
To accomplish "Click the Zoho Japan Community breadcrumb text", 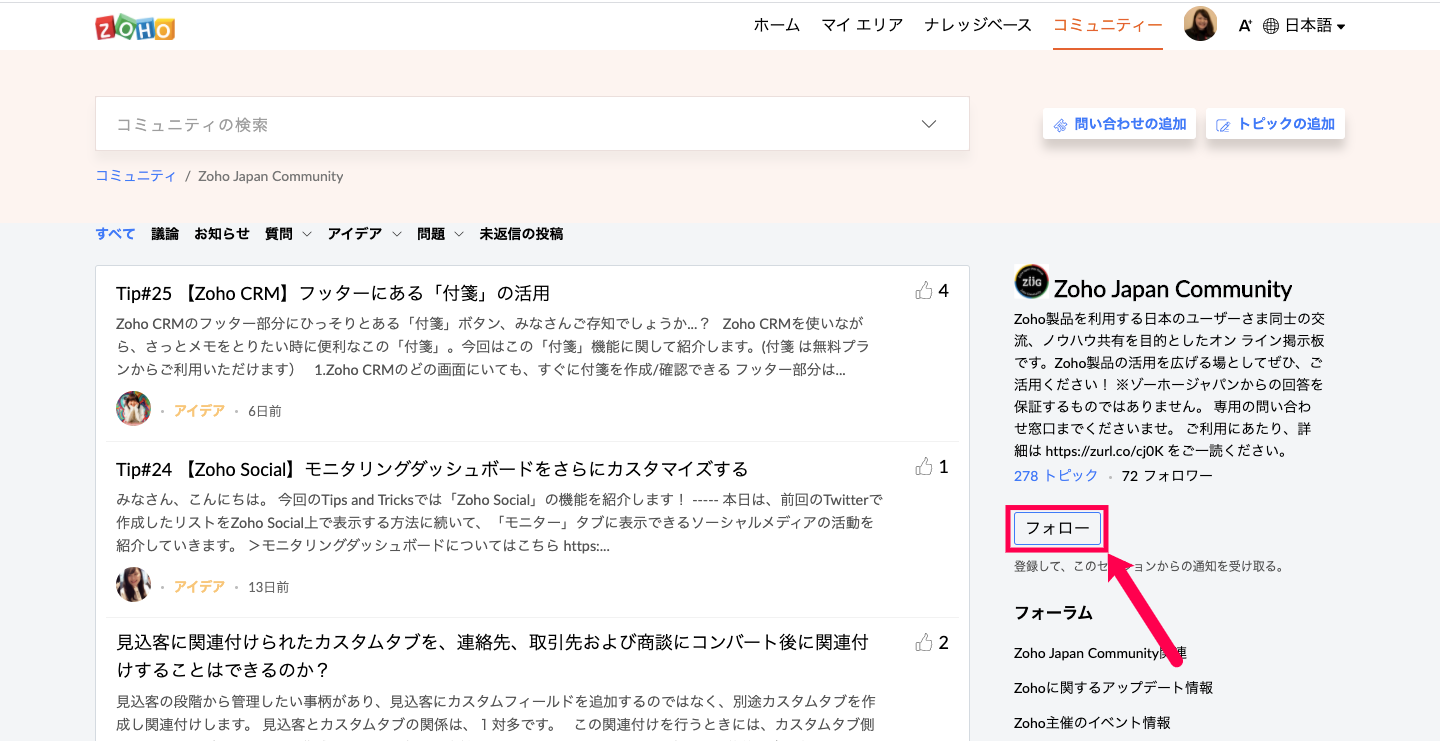I will (x=271, y=176).
